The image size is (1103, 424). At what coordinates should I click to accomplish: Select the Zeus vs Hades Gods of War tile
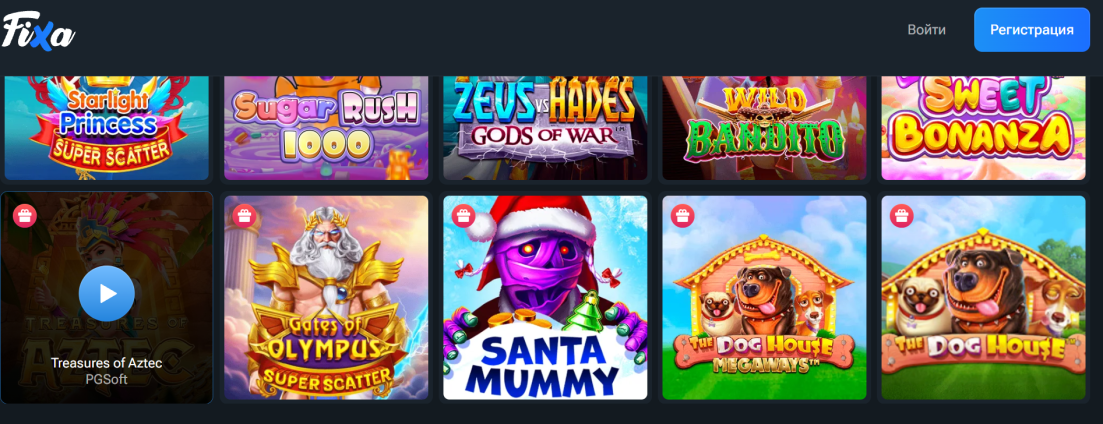pyautogui.click(x=545, y=127)
